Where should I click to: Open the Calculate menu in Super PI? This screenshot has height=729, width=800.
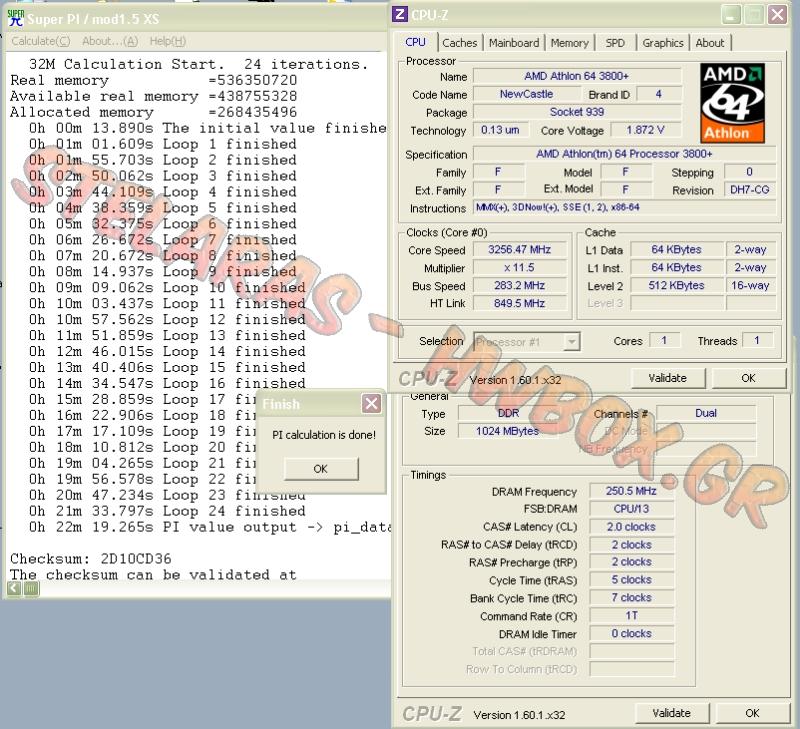click(40, 41)
